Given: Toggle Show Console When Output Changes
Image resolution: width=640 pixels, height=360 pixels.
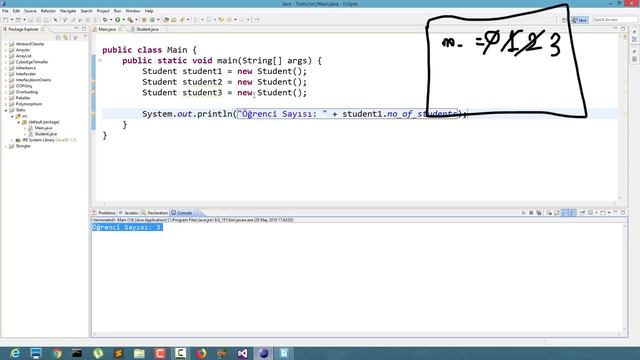Looking at the screenshot, I should point(564,213).
